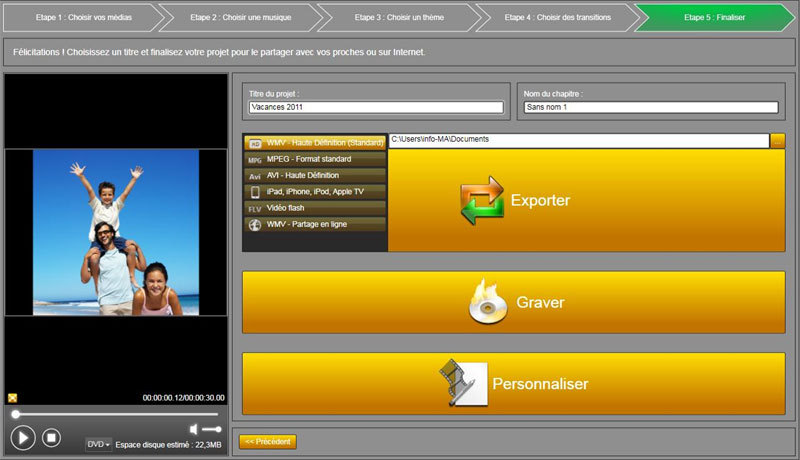Select the Vidéo flash FLV format
800x460 pixels.
[x=315, y=207]
